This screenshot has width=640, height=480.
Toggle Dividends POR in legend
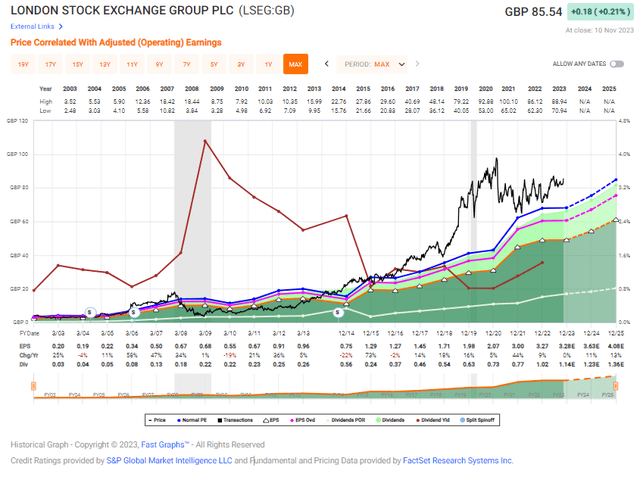click(x=345, y=420)
